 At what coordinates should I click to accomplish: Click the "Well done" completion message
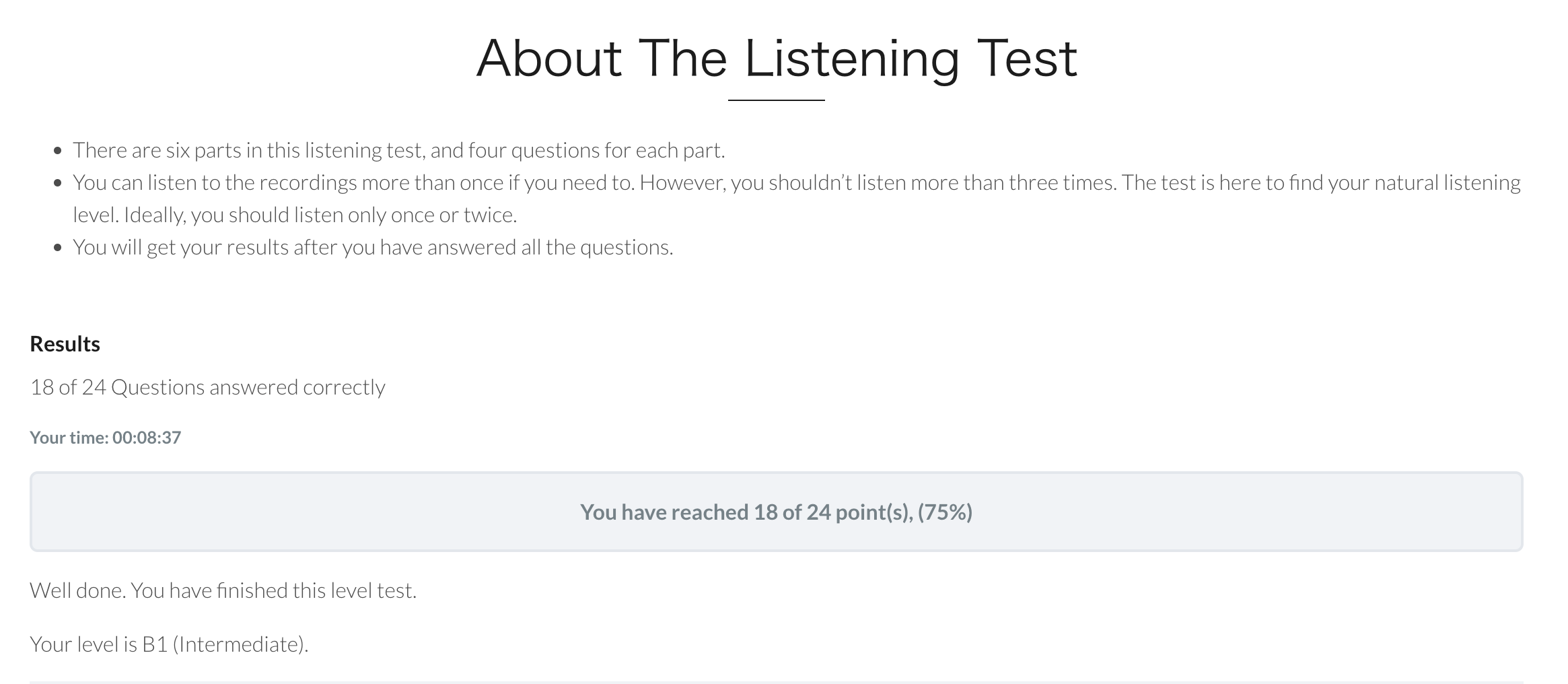pyautogui.click(x=223, y=590)
